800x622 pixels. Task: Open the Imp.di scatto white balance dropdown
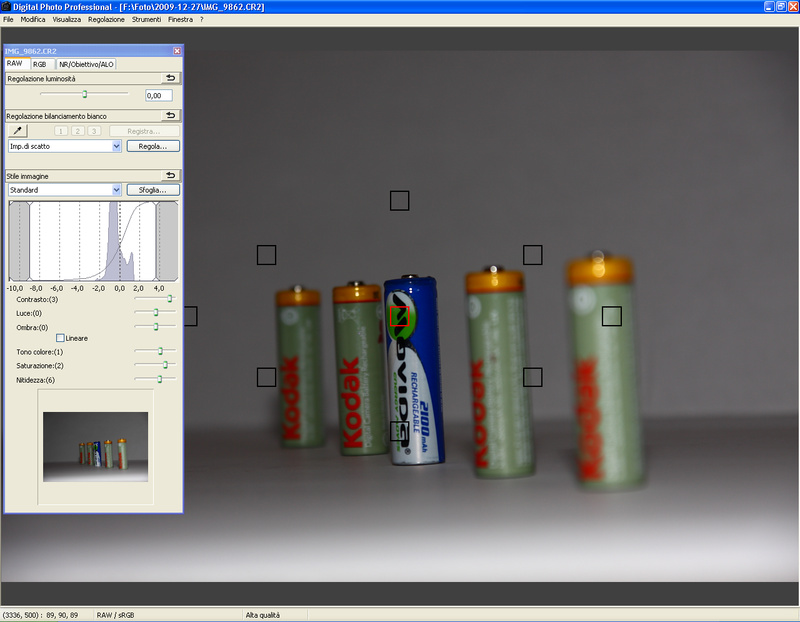(116, 146)
